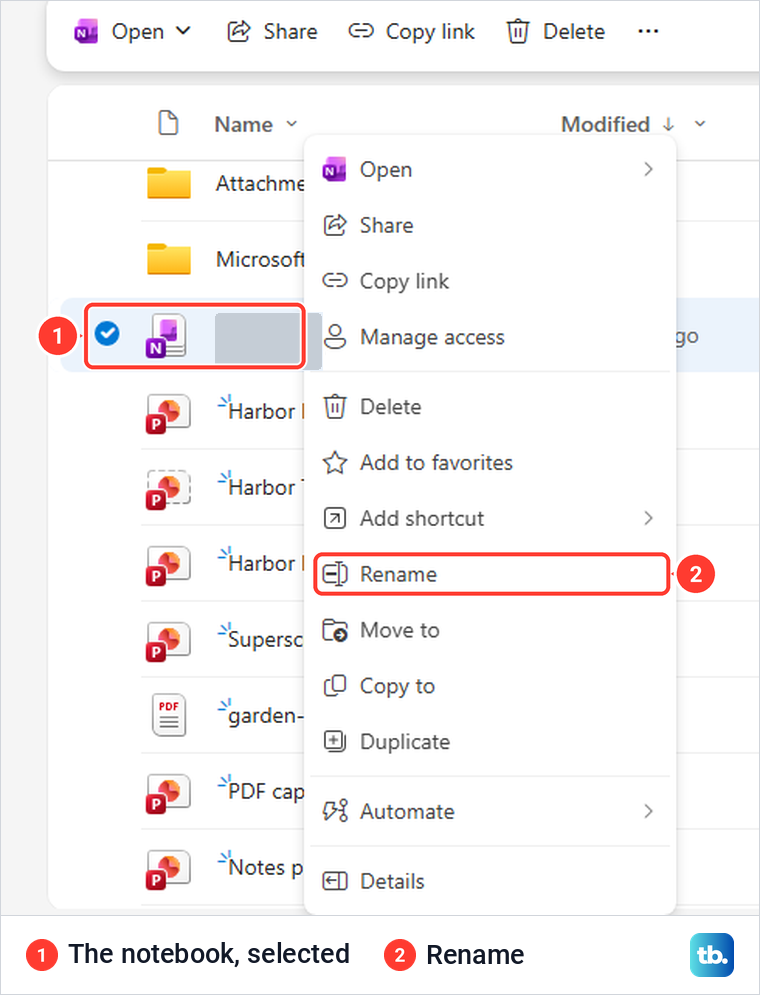Open the Attachme folder name
Screen dimensions: 760x995
point(260,183)
